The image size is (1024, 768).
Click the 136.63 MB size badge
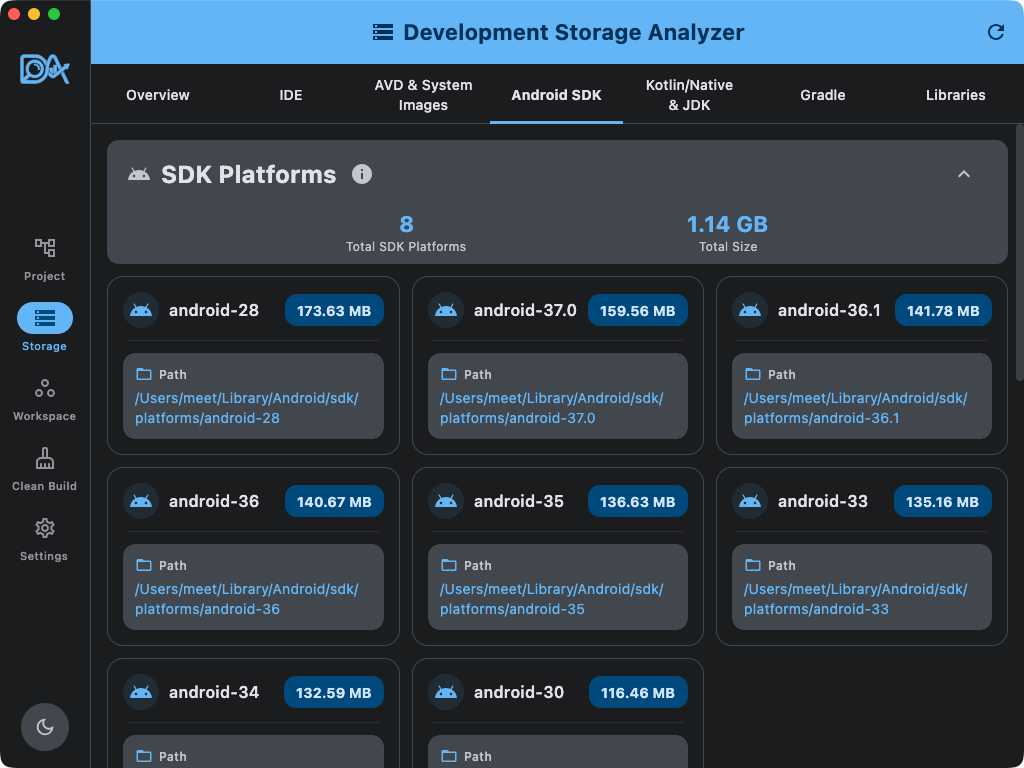[x=638, y=501]
